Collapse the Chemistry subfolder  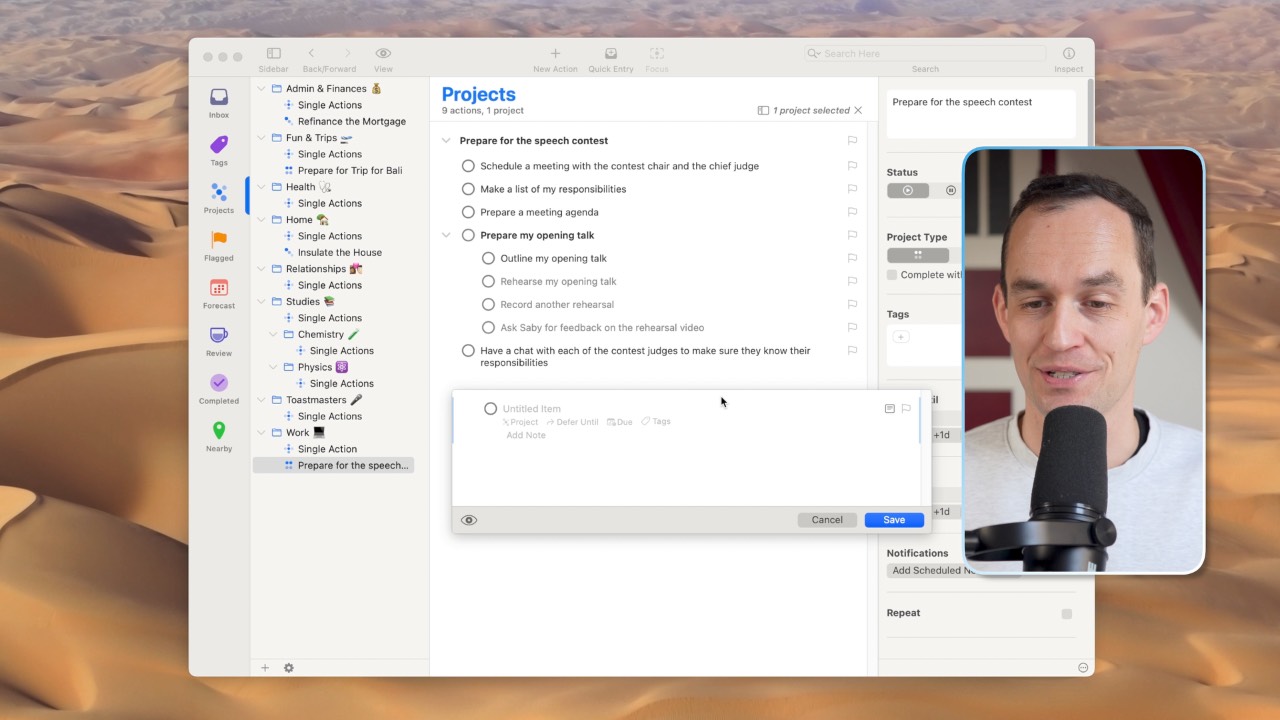point(274,335)
